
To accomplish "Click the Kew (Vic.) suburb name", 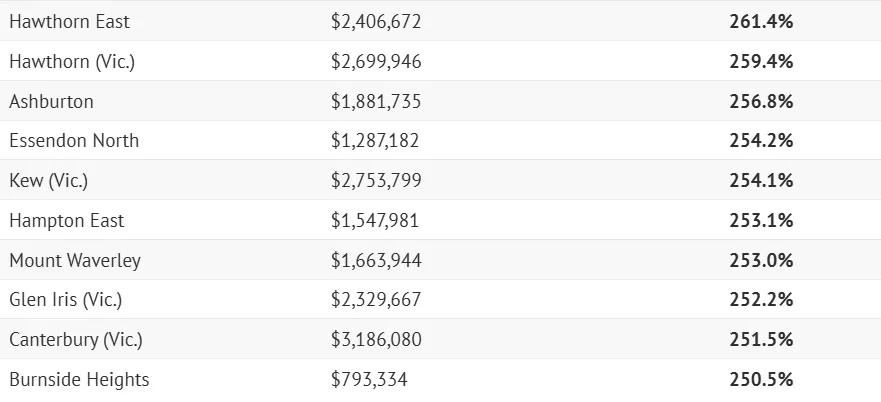I will [50, 181].
